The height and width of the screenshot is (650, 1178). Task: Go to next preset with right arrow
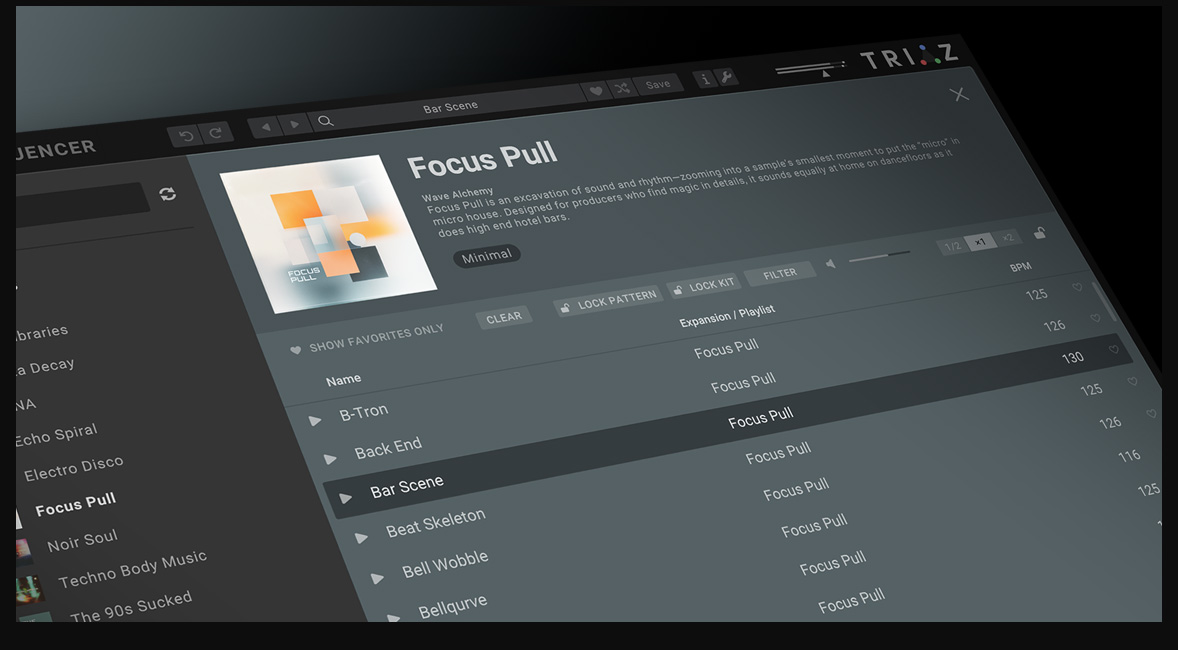pyautogui.click(x=294, y=124)
